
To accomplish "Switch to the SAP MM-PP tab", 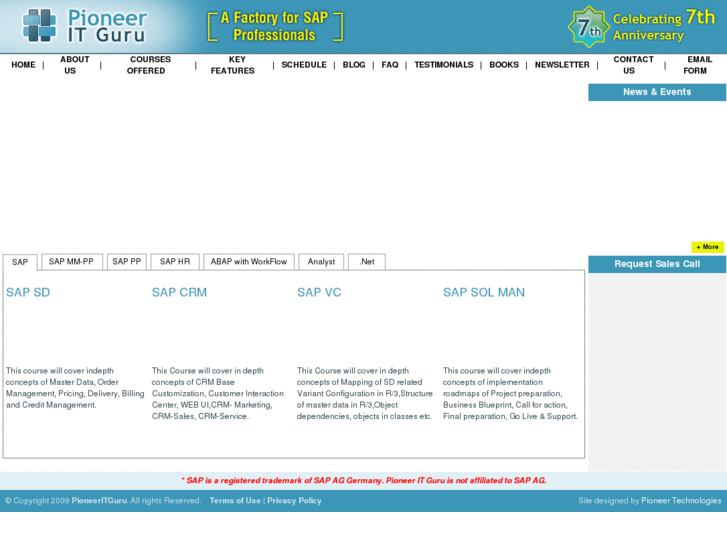I will (71, 262).
